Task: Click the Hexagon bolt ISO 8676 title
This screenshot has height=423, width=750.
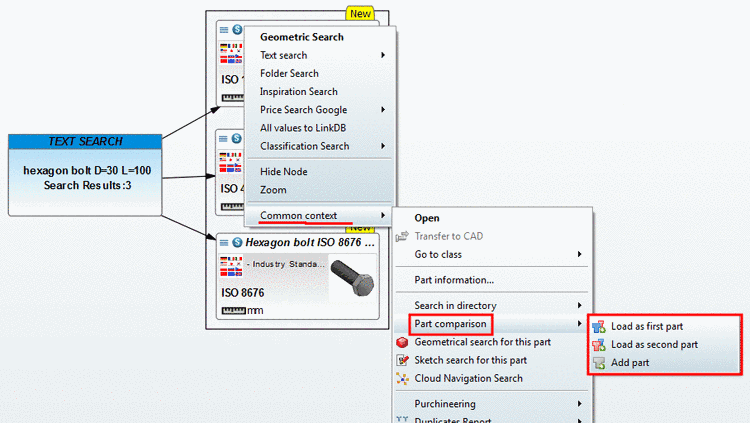Action: click(309, 243)
